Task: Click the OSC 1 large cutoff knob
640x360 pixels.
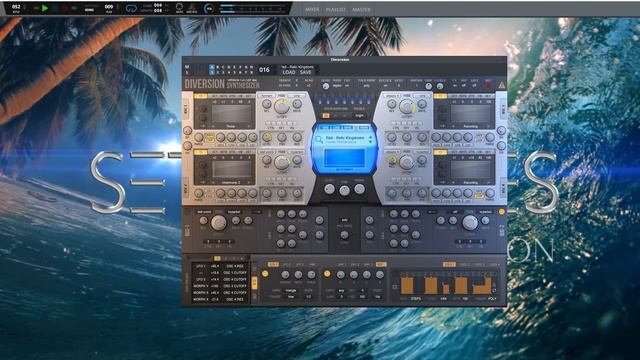Action: click(x=282, y=107)
